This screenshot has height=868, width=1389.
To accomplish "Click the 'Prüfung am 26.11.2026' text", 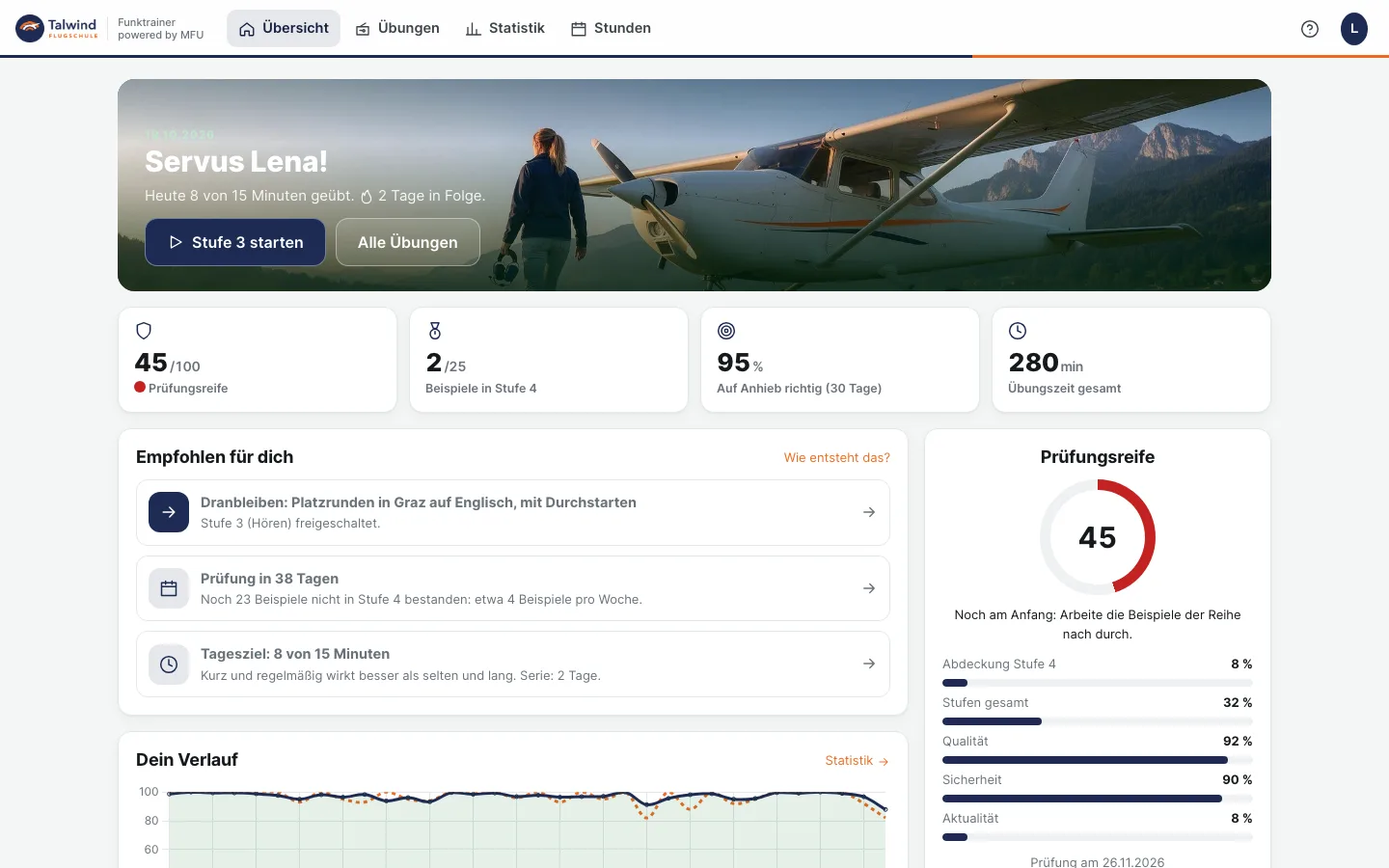I will pos(1098,862).
